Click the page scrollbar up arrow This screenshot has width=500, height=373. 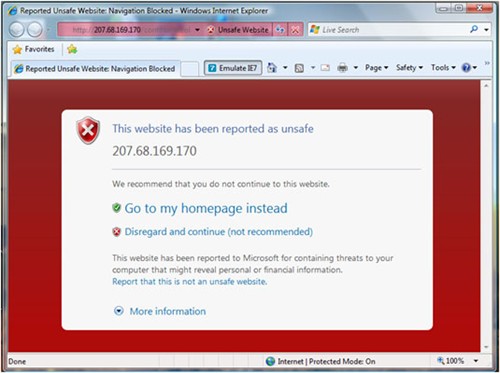(486, 86)
